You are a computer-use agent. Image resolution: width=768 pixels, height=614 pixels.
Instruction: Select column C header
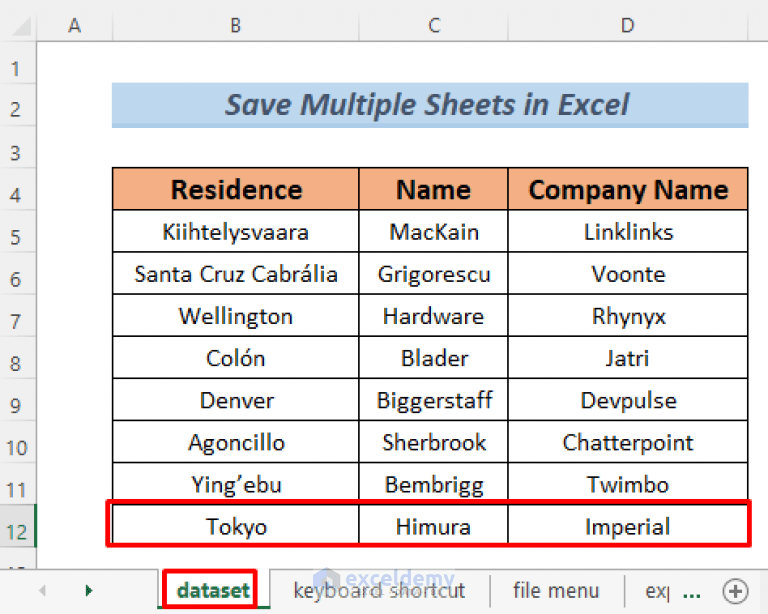pyautogui.click(x=433, y=25)
